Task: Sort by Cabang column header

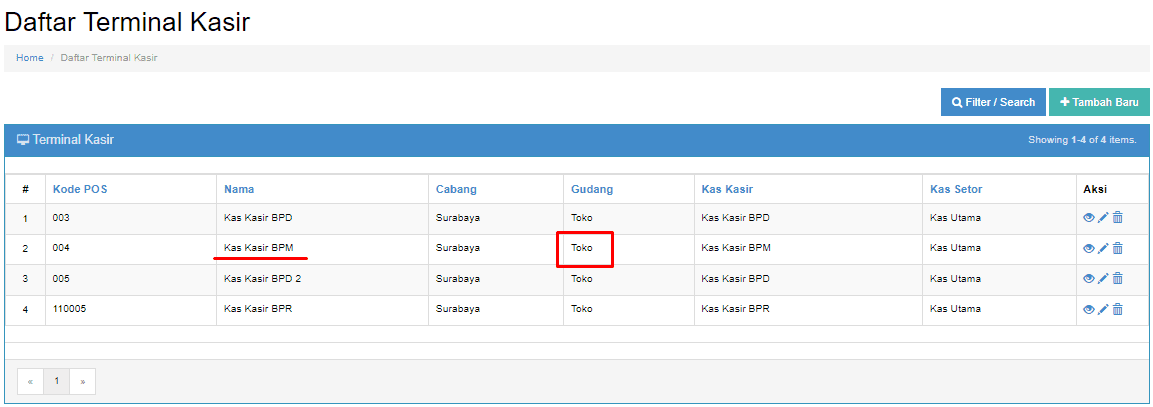Action: (x=456, y=190)
